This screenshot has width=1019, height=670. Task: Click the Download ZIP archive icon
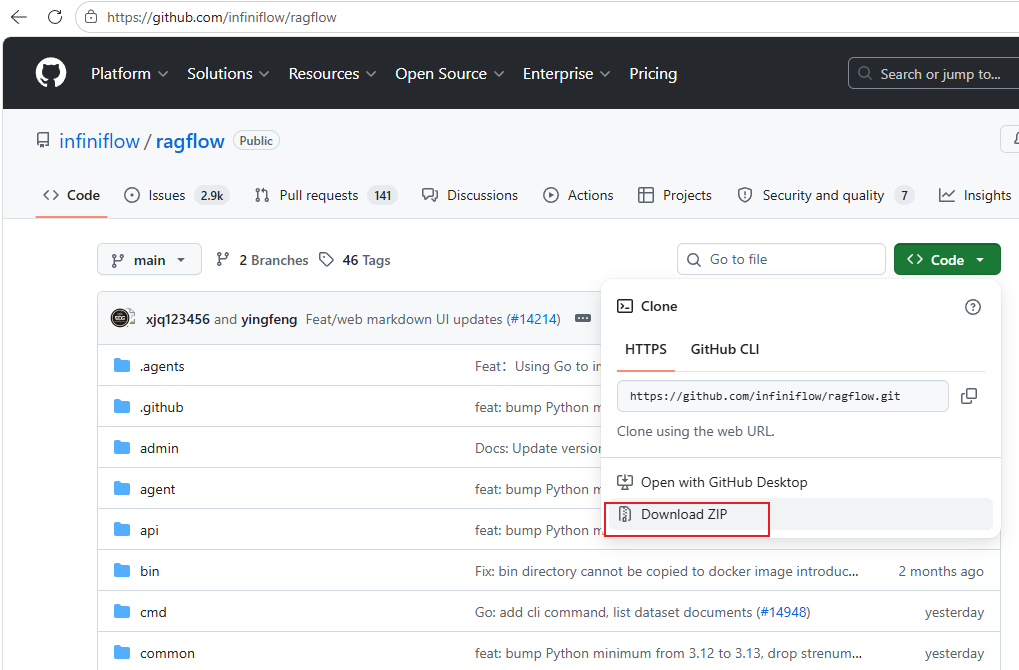tap(625, 514)
